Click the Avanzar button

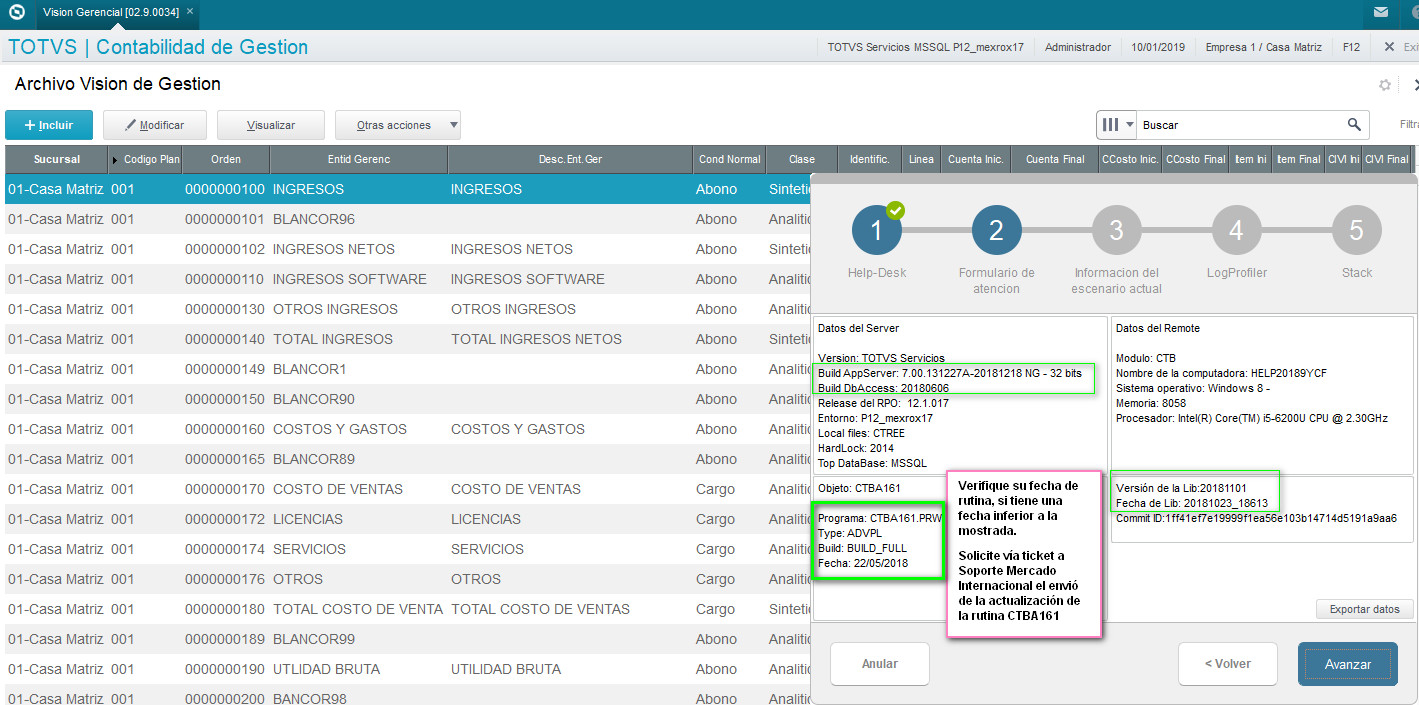coord(1348,664)
